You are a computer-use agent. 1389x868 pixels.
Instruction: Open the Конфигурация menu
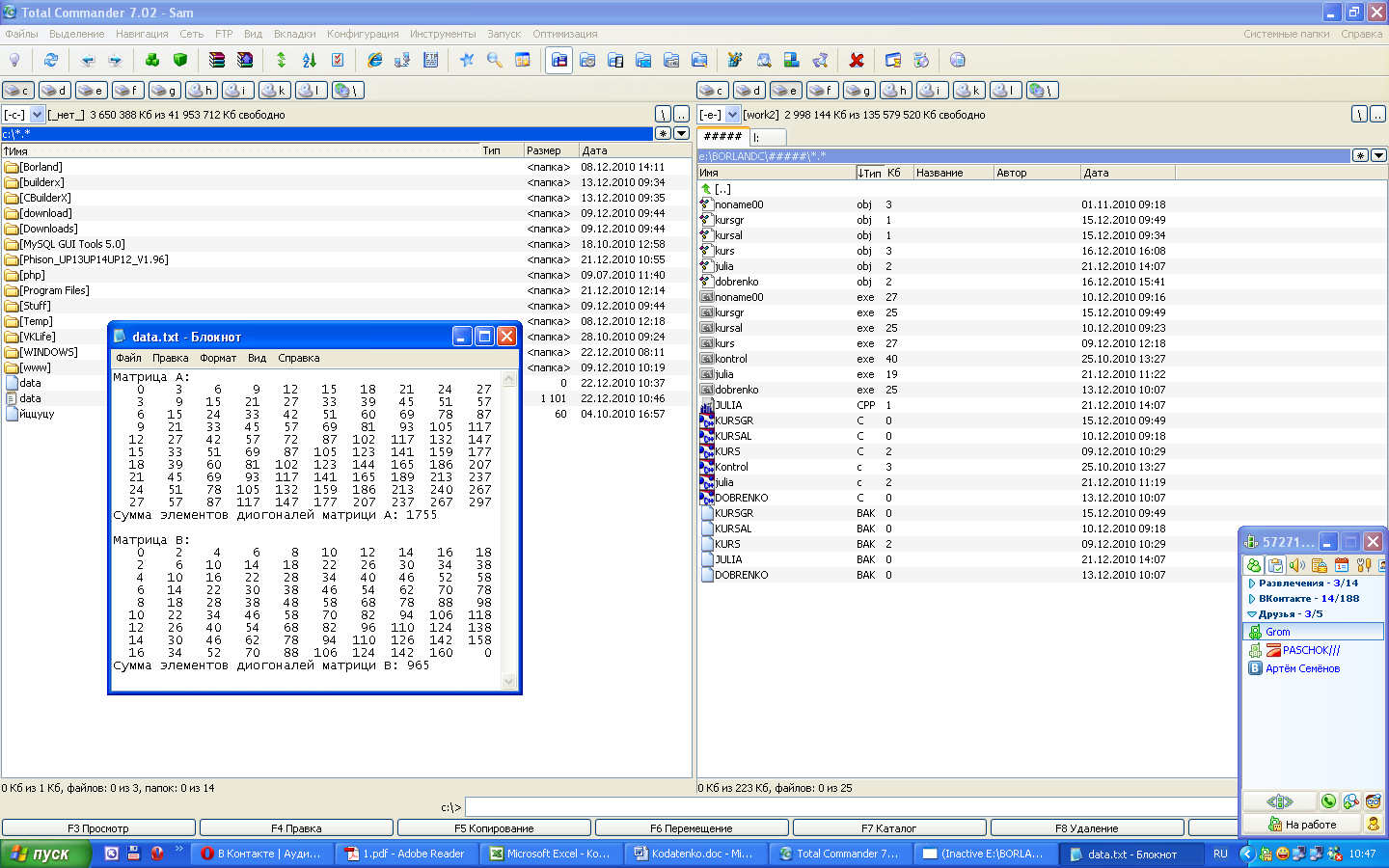363,34
